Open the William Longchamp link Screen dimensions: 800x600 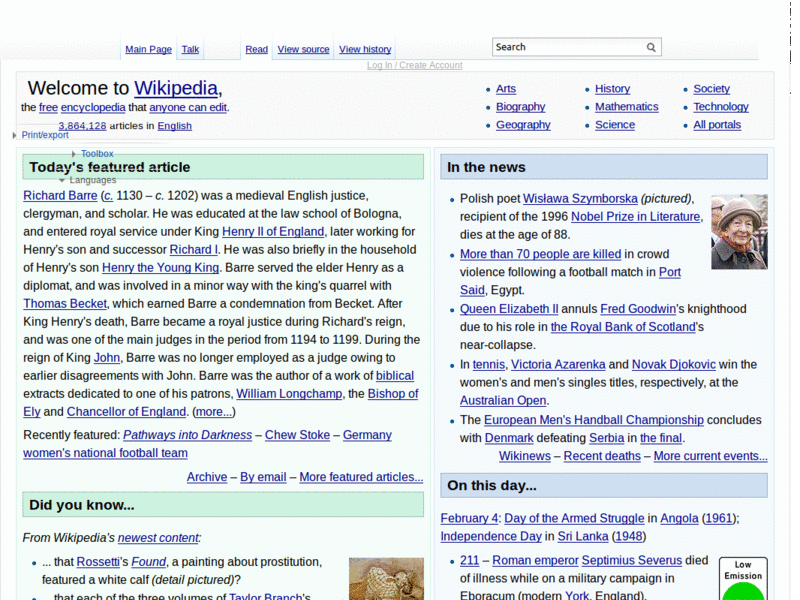(289, 394)
